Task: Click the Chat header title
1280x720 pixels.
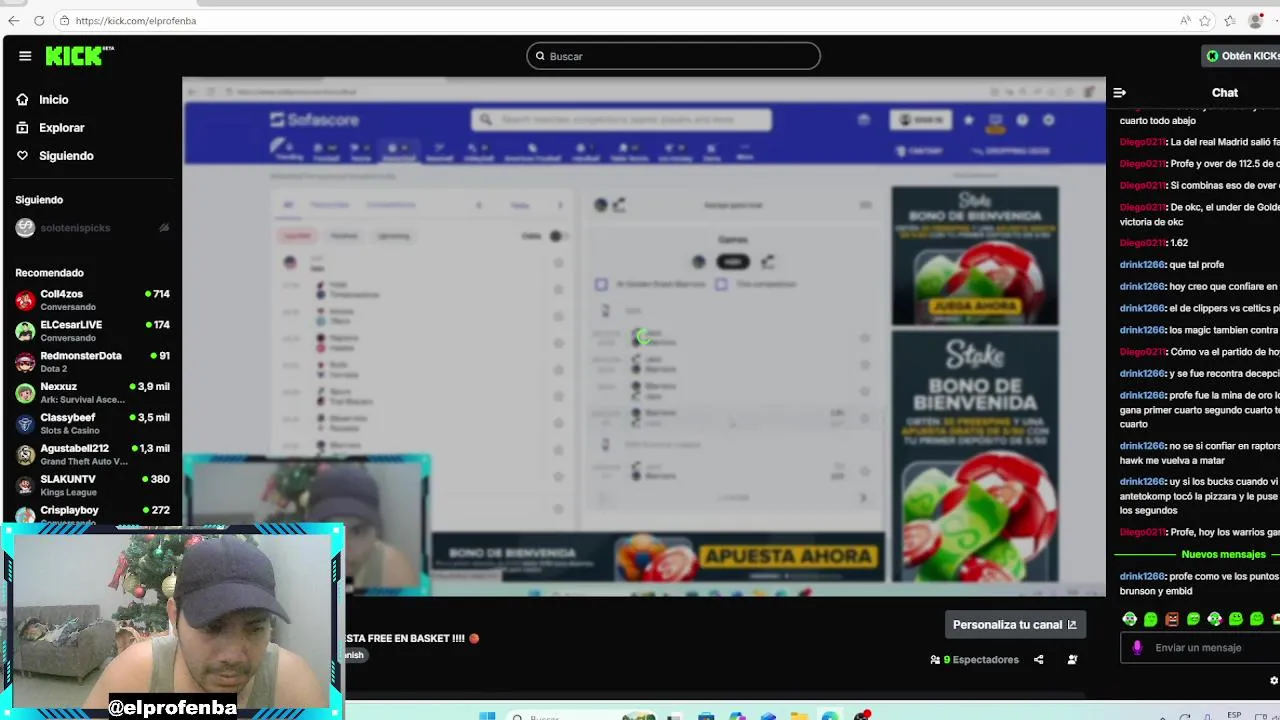Action: 1225,93
